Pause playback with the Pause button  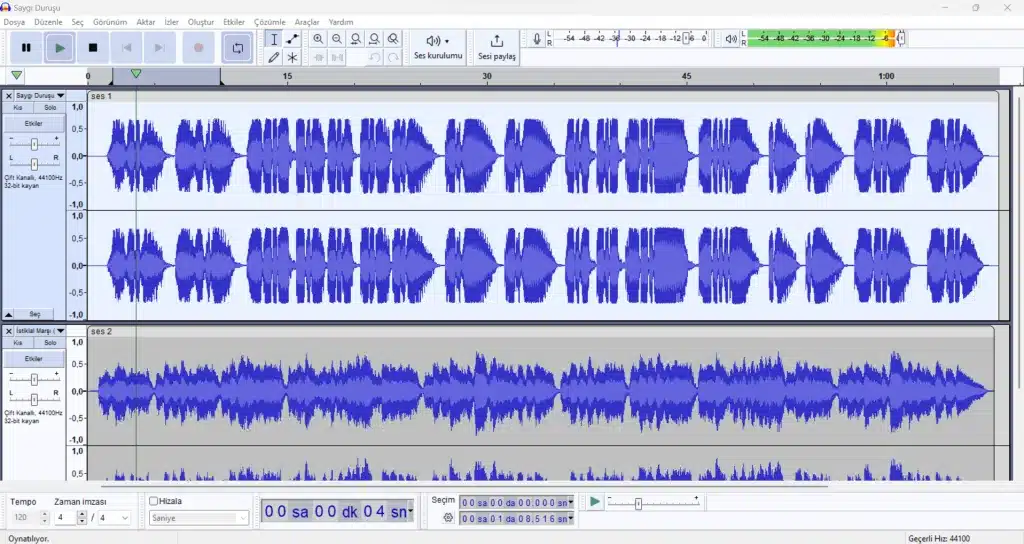pos(26,47)
